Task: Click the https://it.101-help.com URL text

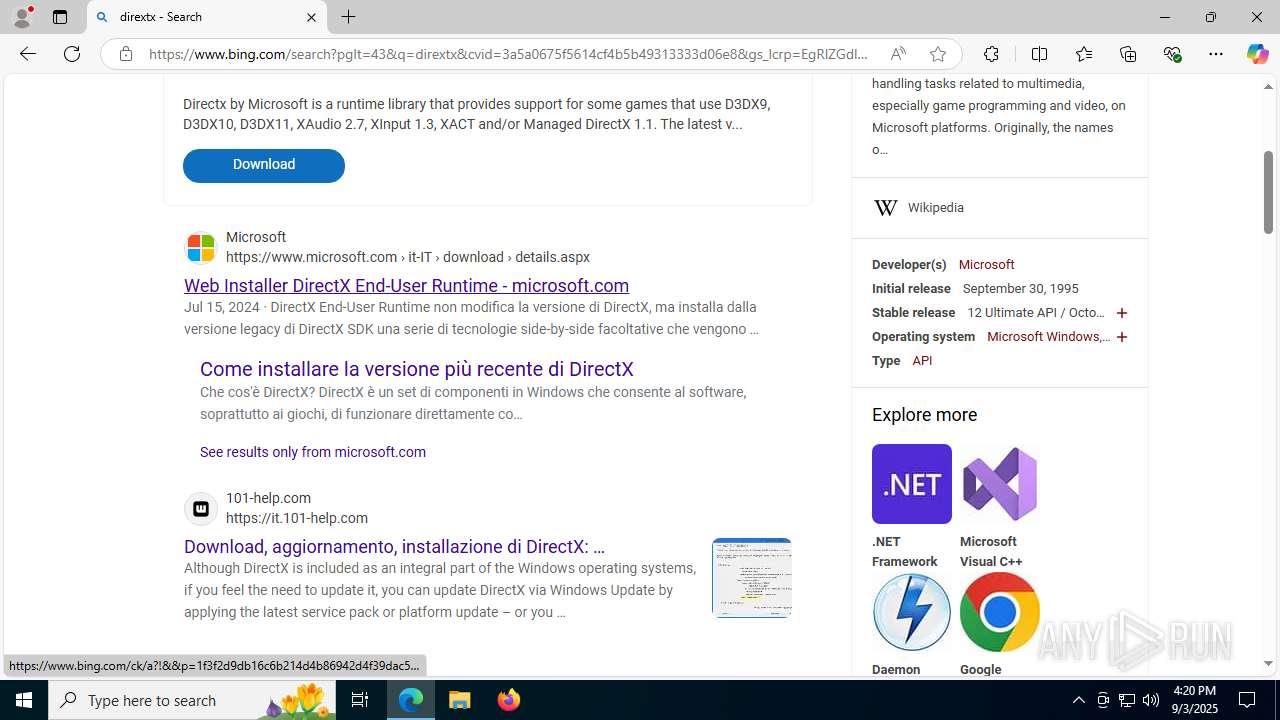Action: pyautogui.click(x=297, y=518)
